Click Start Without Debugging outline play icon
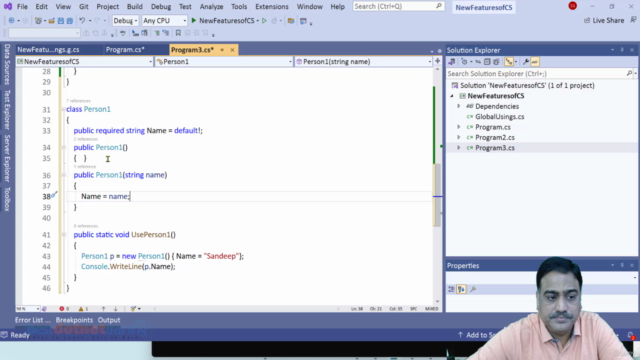This screenshot has width=640, height=360. (x=264, y=20)
